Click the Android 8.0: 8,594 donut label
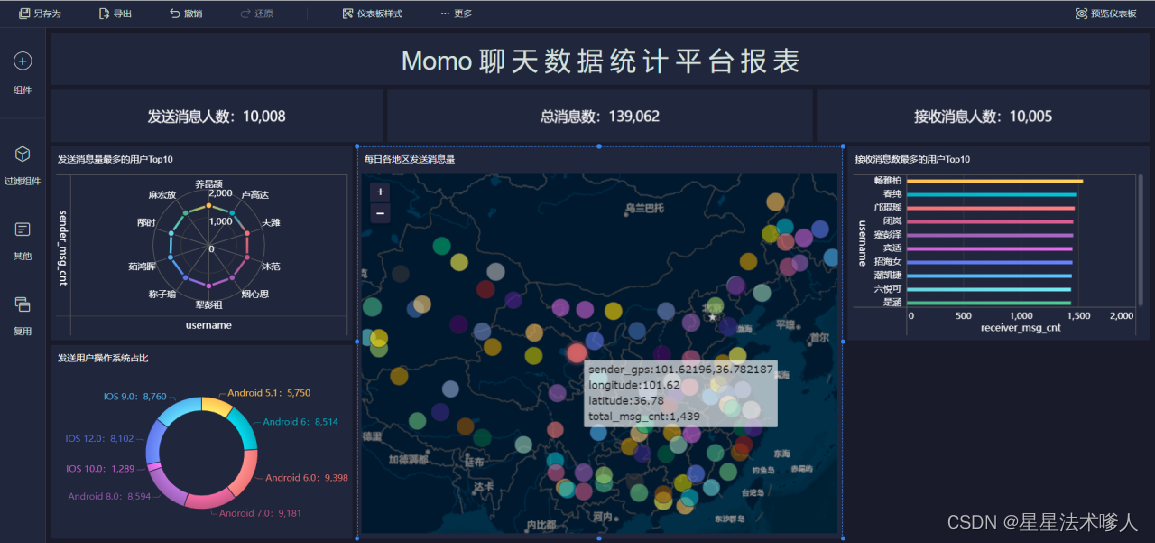1155x543 pixels. click(110, 496)
